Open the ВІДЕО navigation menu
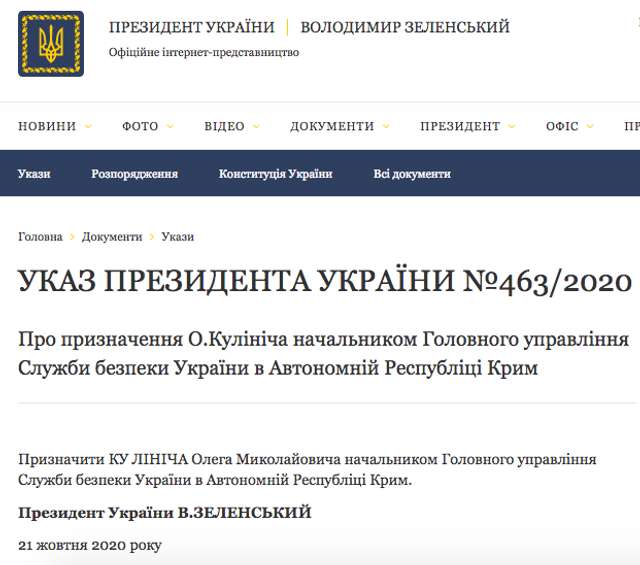The height and width of the screenshot is (565, 640). (224, 127)
